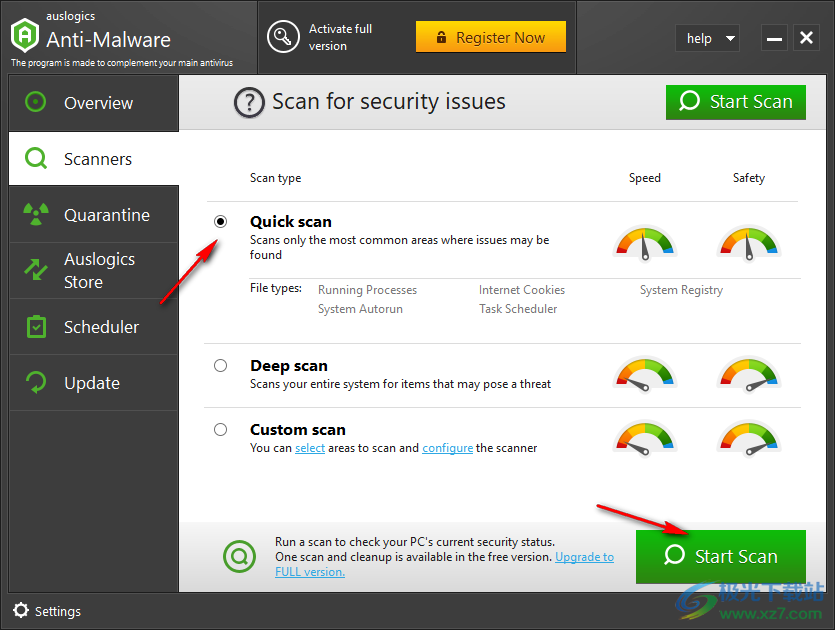
Task: Click the Quarantine radiation icon
Action: click(36, 215)
